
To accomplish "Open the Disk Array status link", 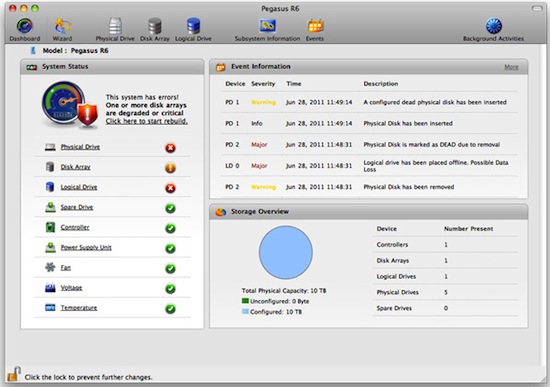I will point(75,167).
